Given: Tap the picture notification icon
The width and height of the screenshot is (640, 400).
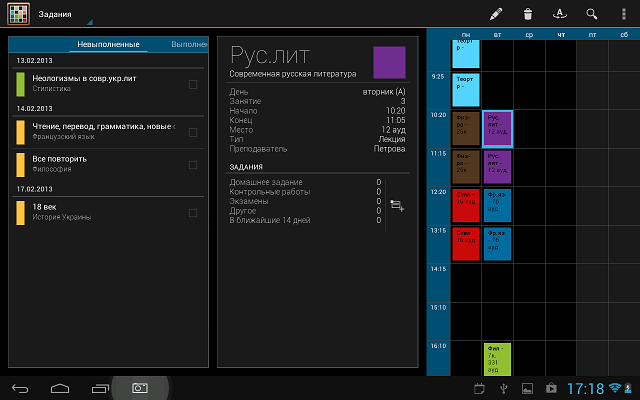Looking at the screenshot, I should [527, 389].
